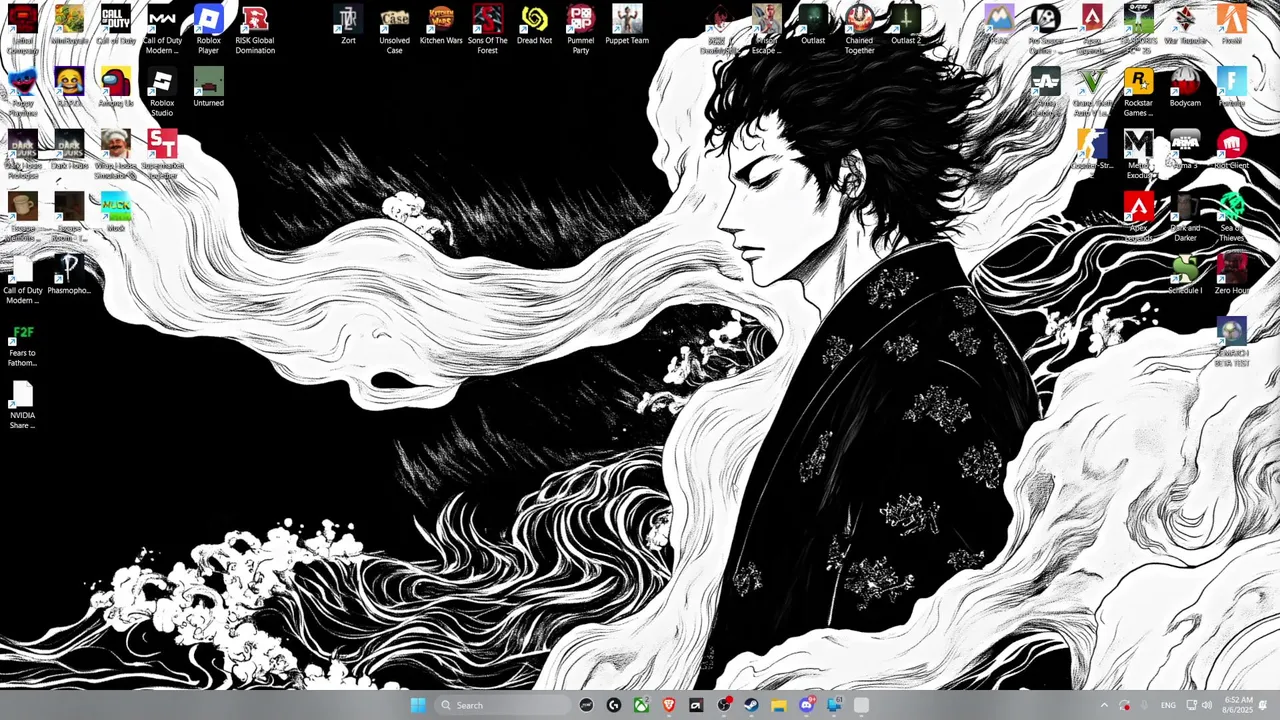The image size is (1280, 720).
Task: Open the Zero Hour shortcut
Action: coord(1231,275)
